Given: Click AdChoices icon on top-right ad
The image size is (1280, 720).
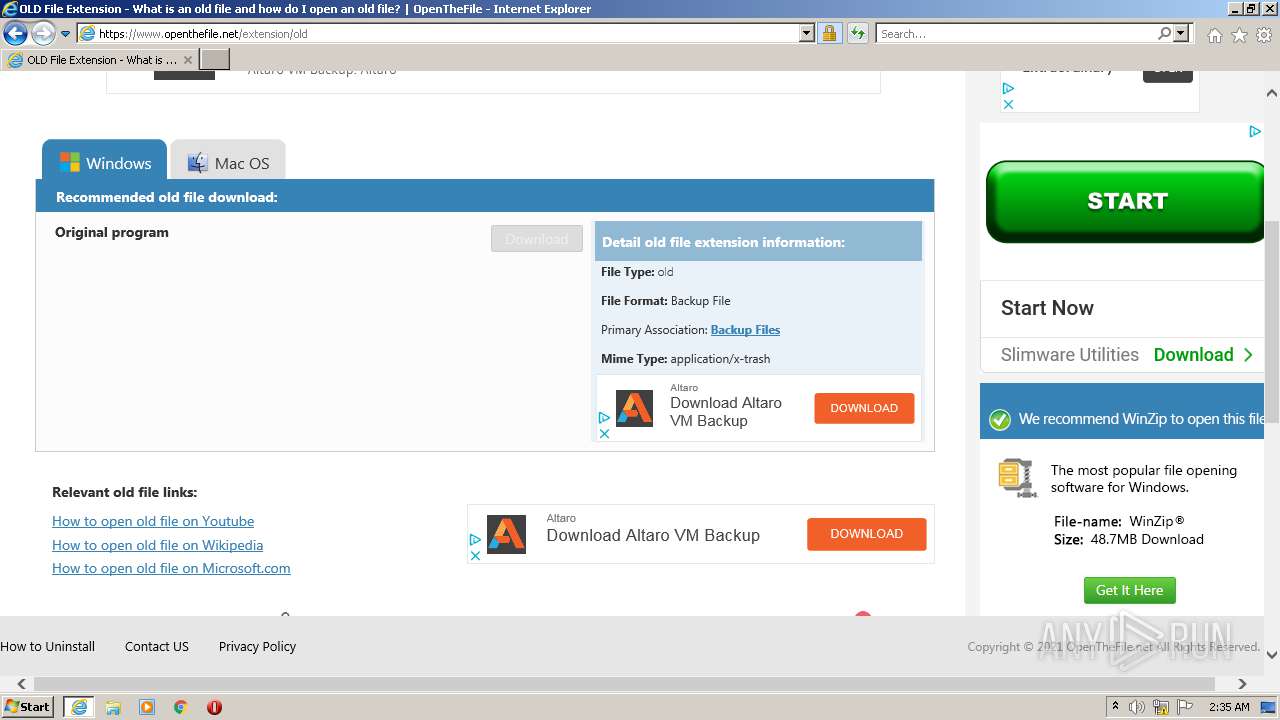Looking at the screenshot, I should pos(1008,89).
